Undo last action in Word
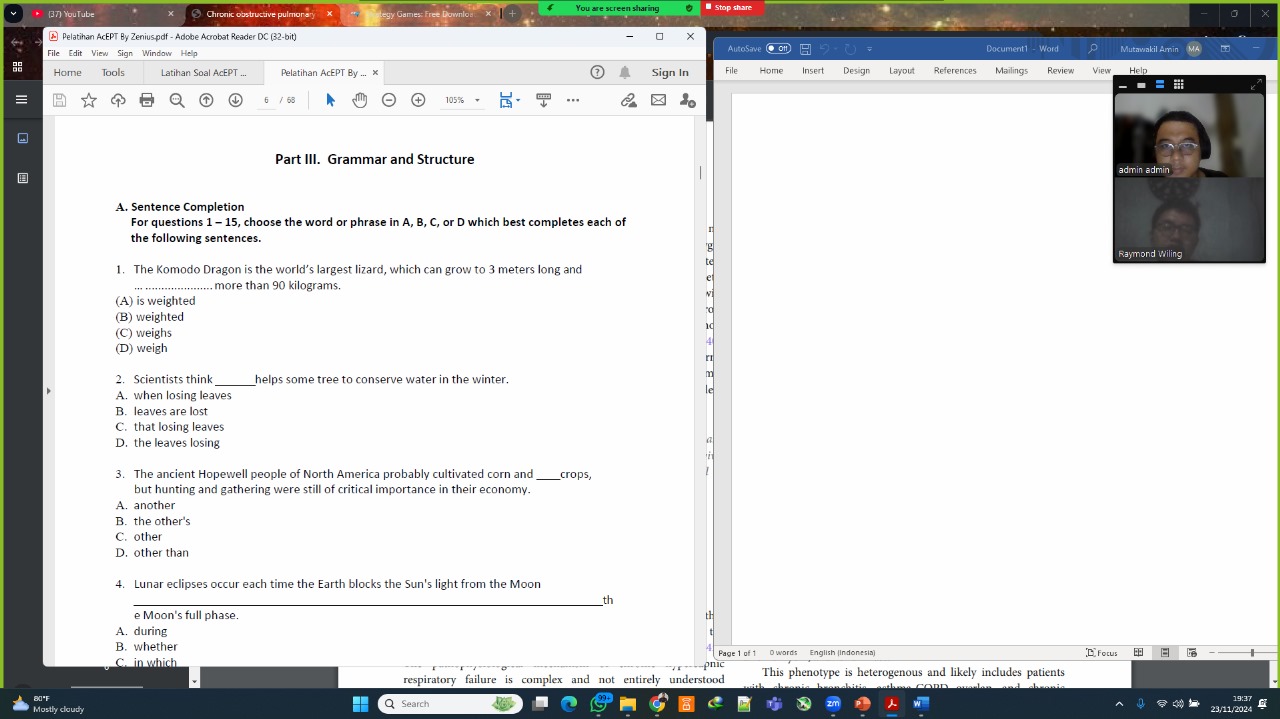 pyautogui.click(x=825, y=48)
